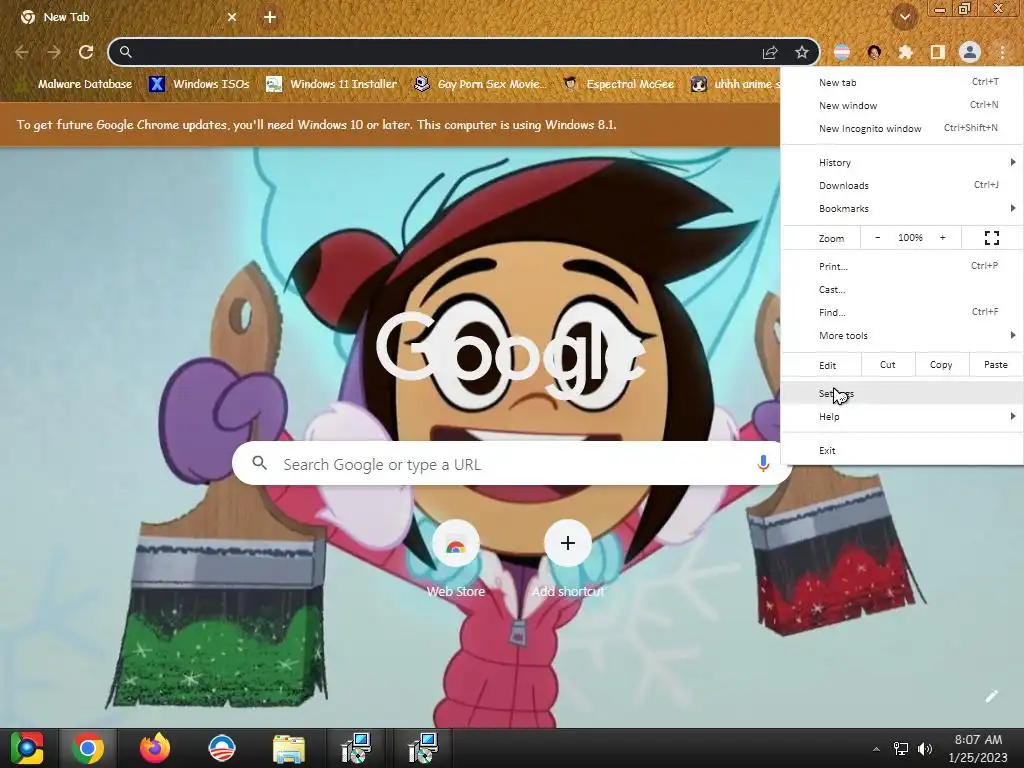This screenshot has height=768, width=1024.
Task: Increase zoom with the plus button
Action: pos(942,238)
